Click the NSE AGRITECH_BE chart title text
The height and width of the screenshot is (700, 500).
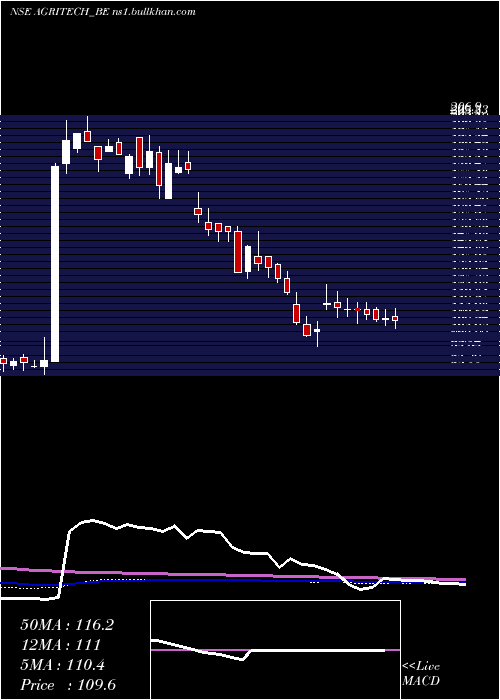[102, 12]
